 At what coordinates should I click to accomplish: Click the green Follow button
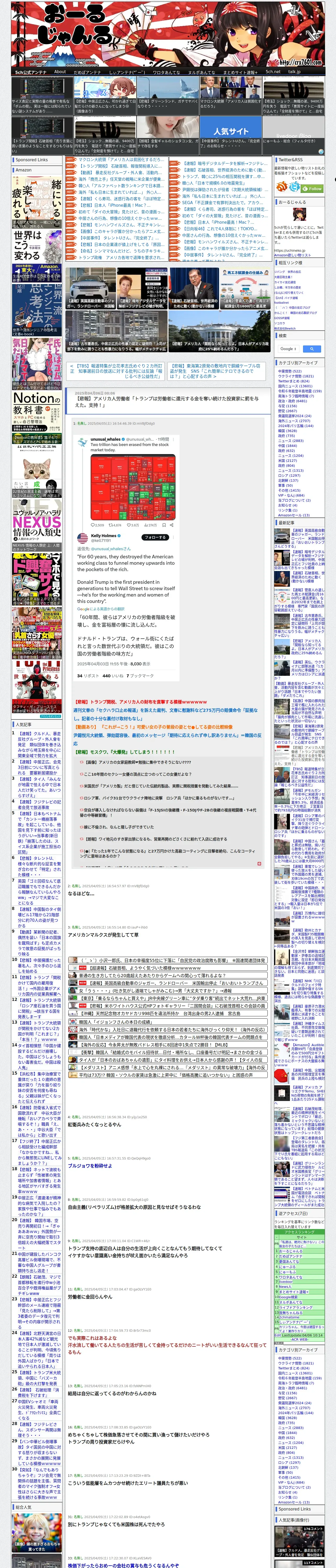click(313, 189)
